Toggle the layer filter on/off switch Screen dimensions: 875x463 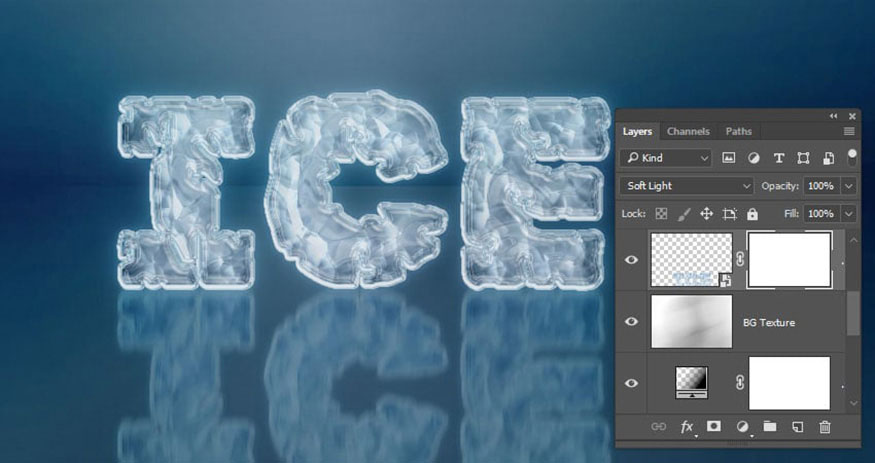852,157
